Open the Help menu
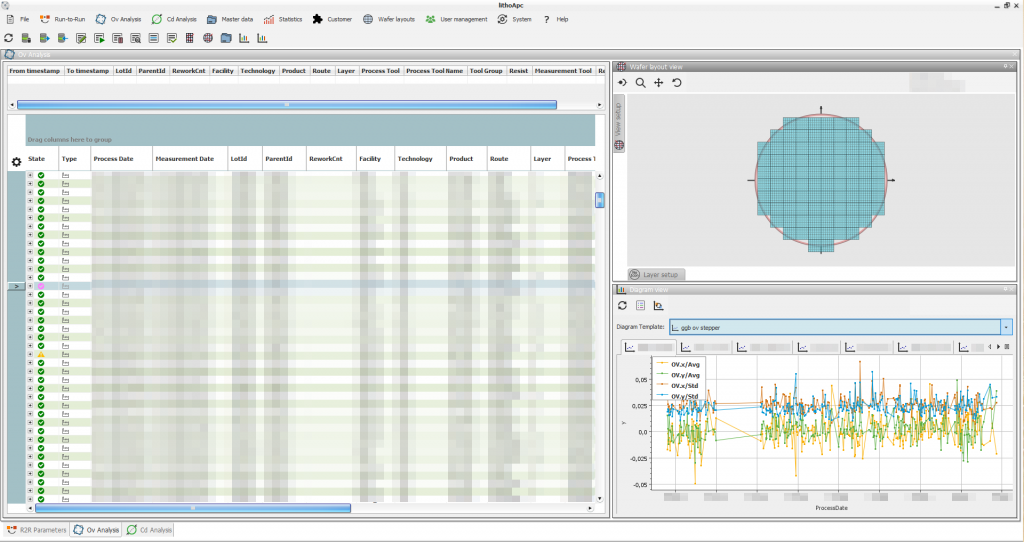The height and width of the screenshot is (542, 1024). [x=556, y=20]
